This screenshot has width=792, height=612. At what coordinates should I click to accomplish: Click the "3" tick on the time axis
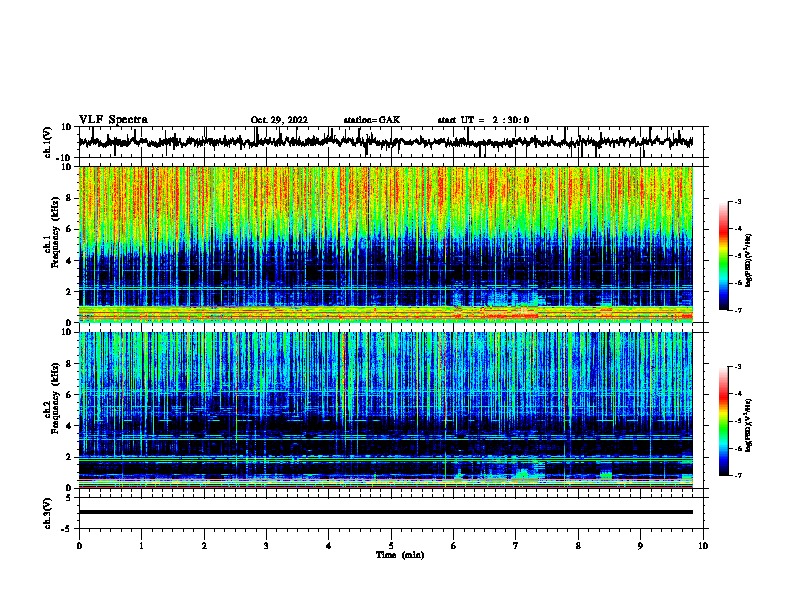tap(266, 546)
